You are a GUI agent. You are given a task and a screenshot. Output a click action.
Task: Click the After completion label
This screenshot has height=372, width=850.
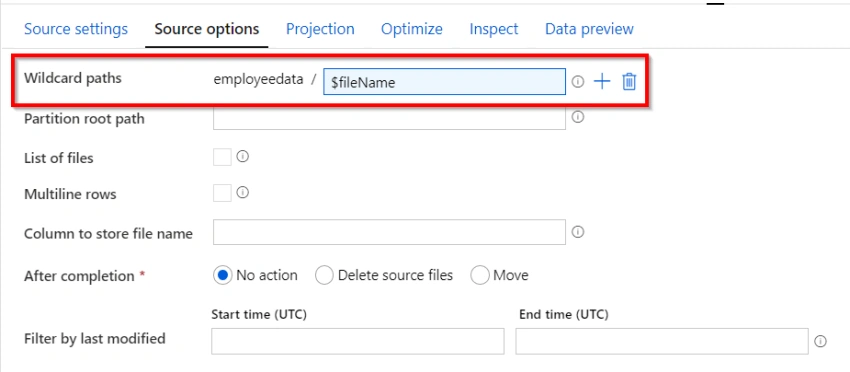point(79,276)
